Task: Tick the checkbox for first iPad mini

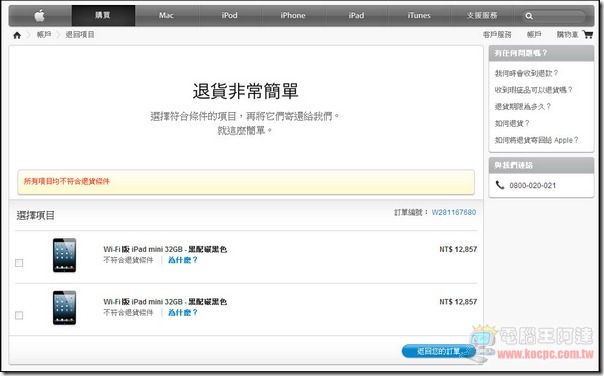Action: (x=19, y=263)
